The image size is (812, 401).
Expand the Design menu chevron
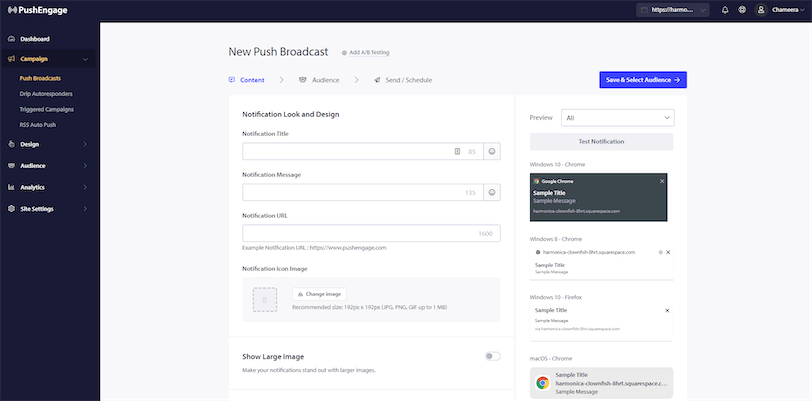tap(85, 145)
